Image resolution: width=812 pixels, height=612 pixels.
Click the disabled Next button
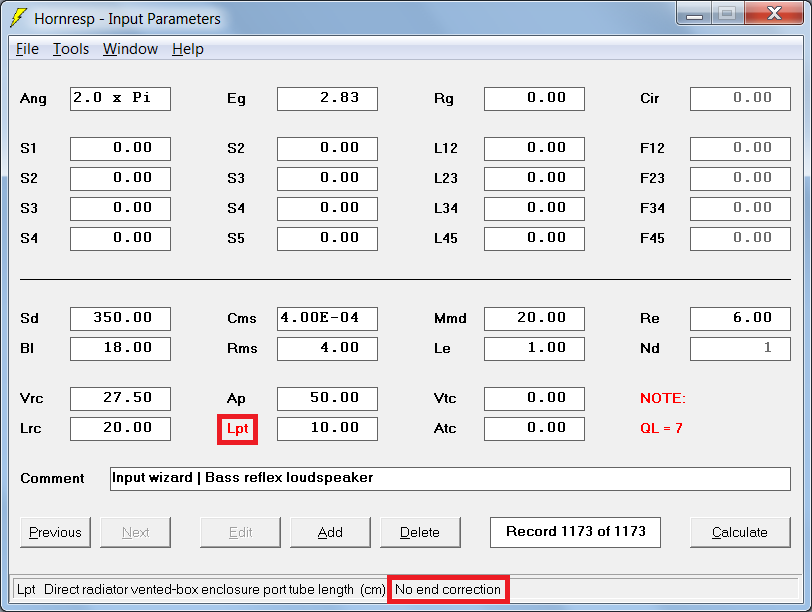point(135,532)
